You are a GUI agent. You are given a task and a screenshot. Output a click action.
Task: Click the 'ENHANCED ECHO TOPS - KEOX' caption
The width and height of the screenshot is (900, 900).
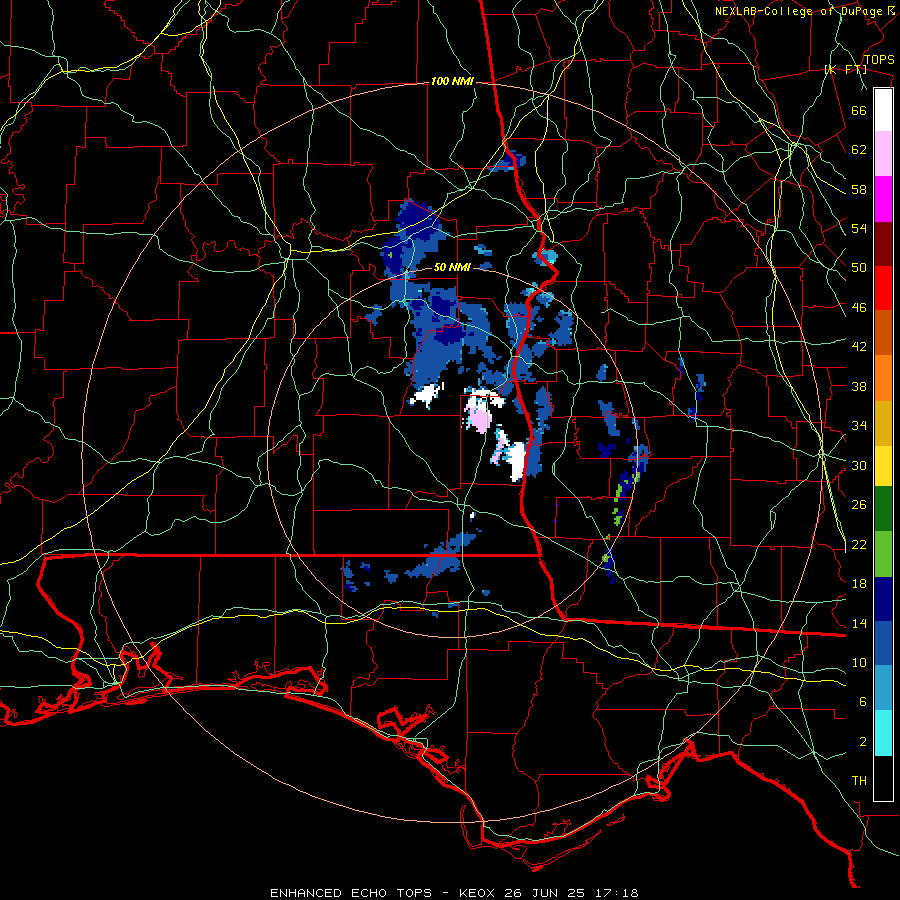pos(385,893)
